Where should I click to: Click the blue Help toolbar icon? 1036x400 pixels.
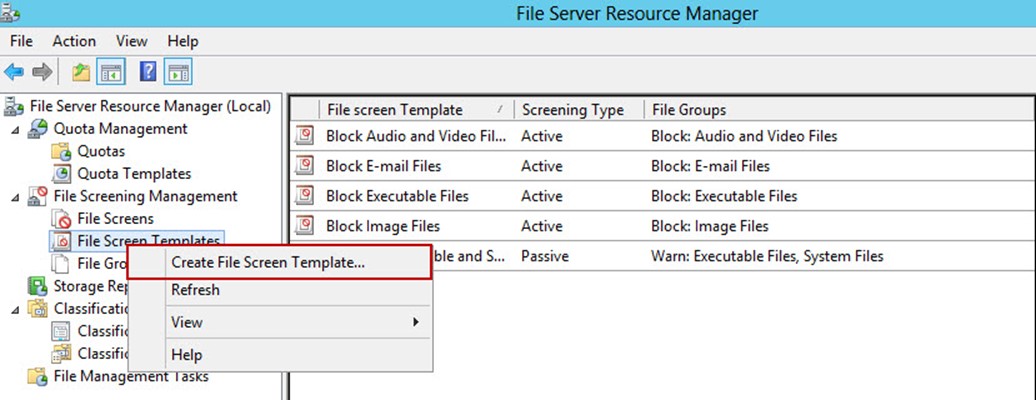pyautogui.click(x=148, y=72)
